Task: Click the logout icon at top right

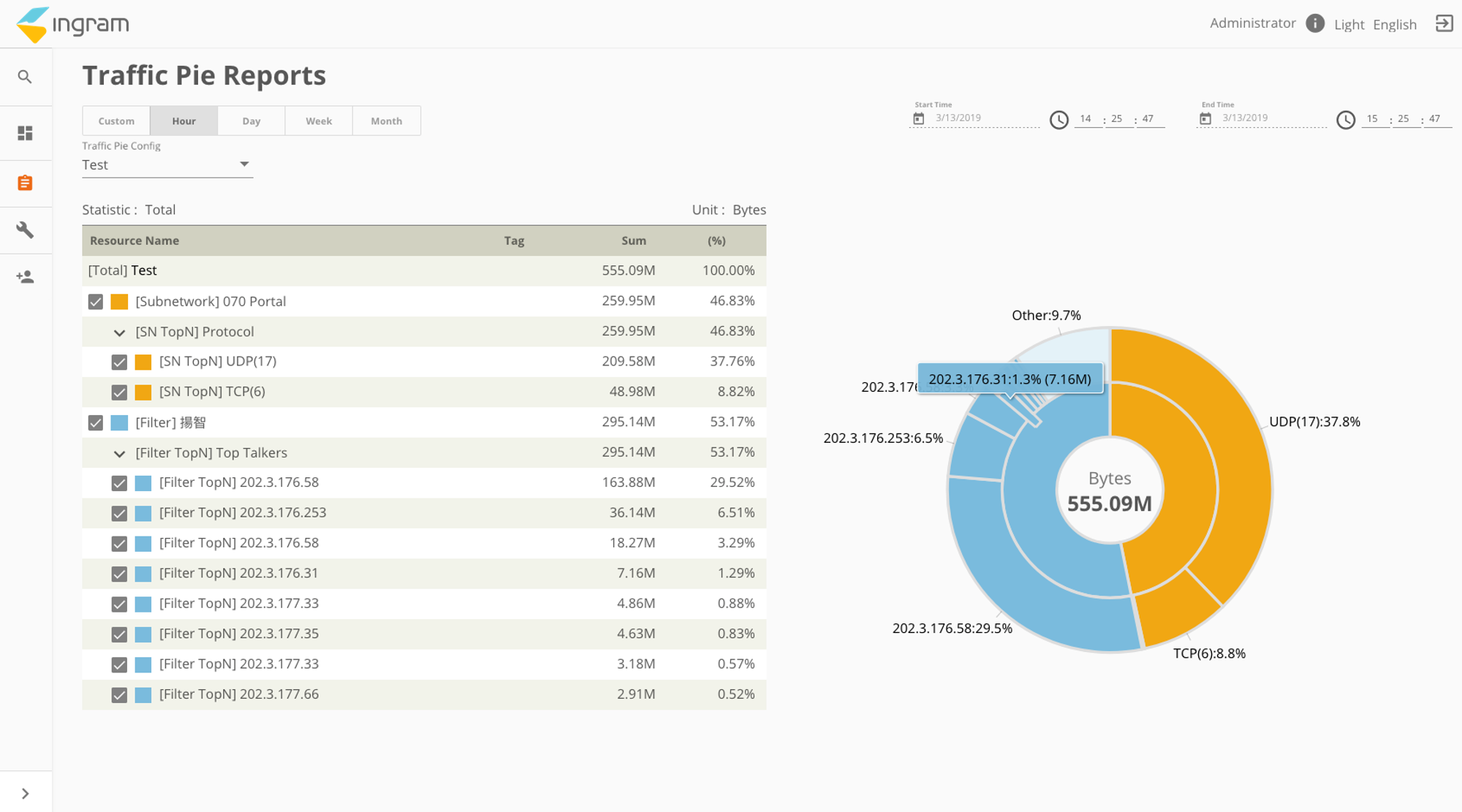Action: tap(1444, 23)
